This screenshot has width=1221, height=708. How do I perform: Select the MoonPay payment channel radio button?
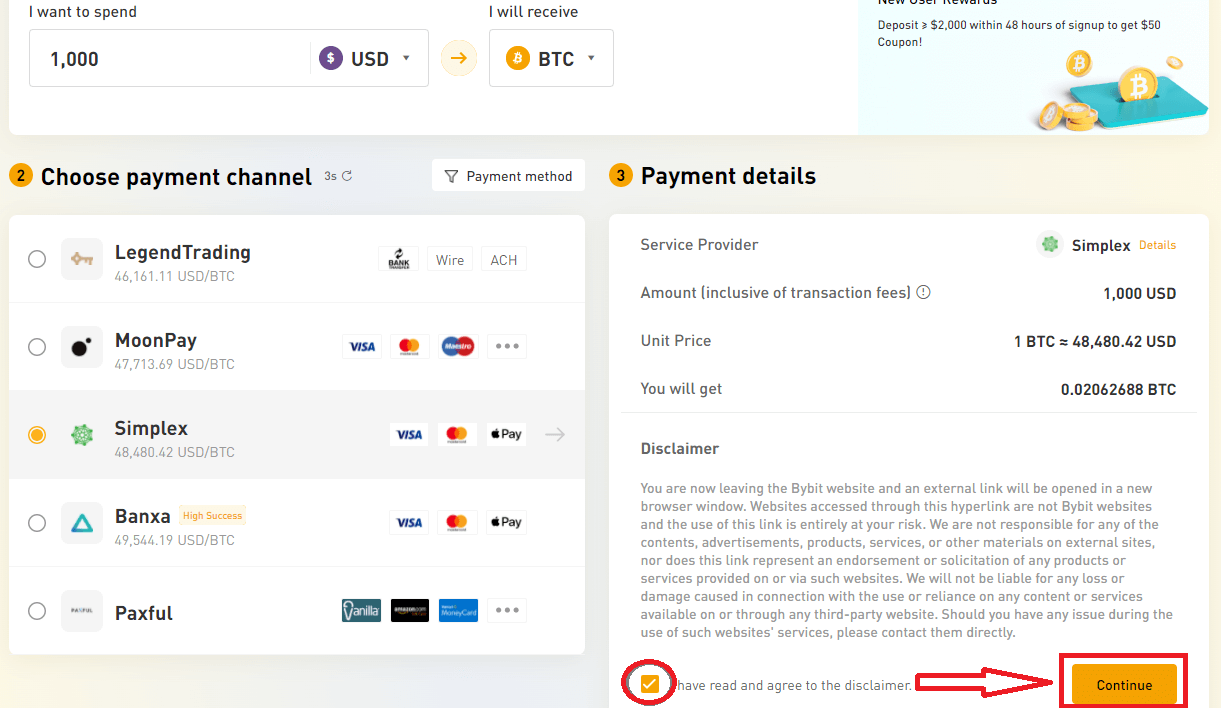coord(37,347)
